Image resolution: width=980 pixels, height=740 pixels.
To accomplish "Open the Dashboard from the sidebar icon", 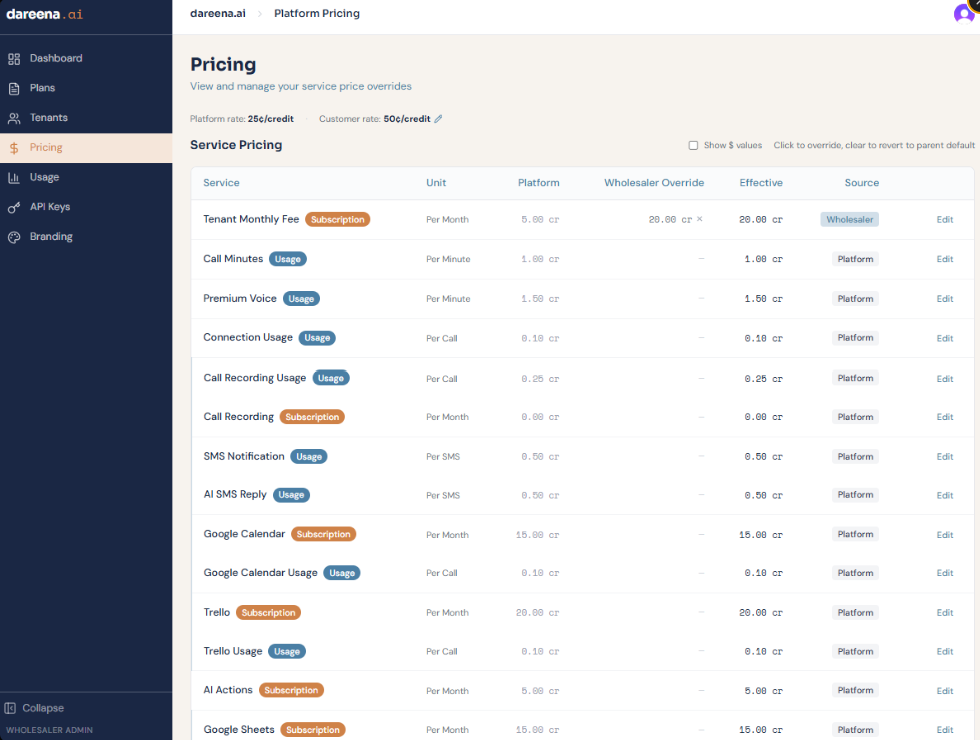I will coord(15,58).
